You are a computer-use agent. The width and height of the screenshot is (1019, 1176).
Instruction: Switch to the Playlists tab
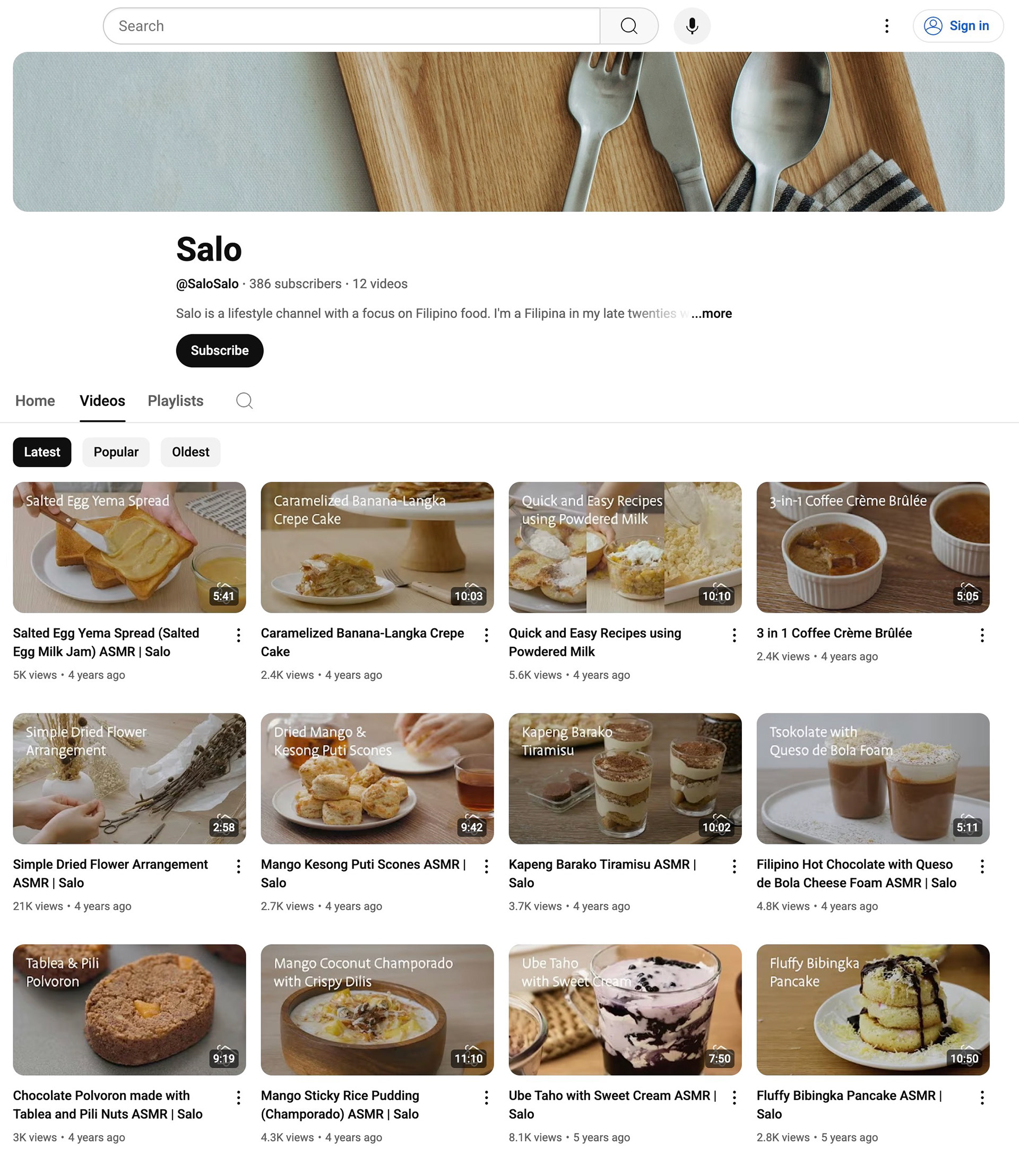click(176, 401)
